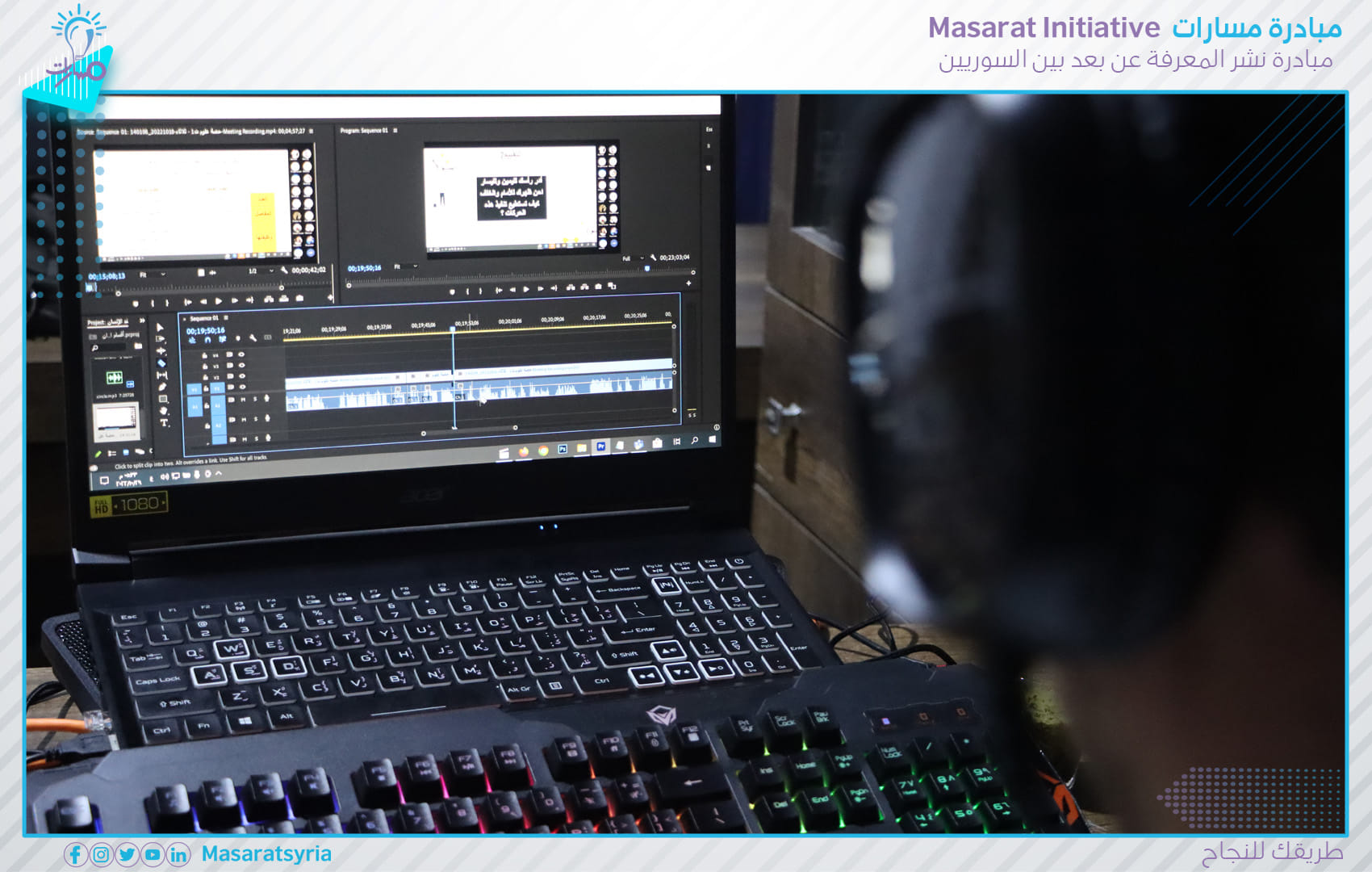
Task: Click the timeline horizontal zoom scroll bar
Action: coord(469,431)
